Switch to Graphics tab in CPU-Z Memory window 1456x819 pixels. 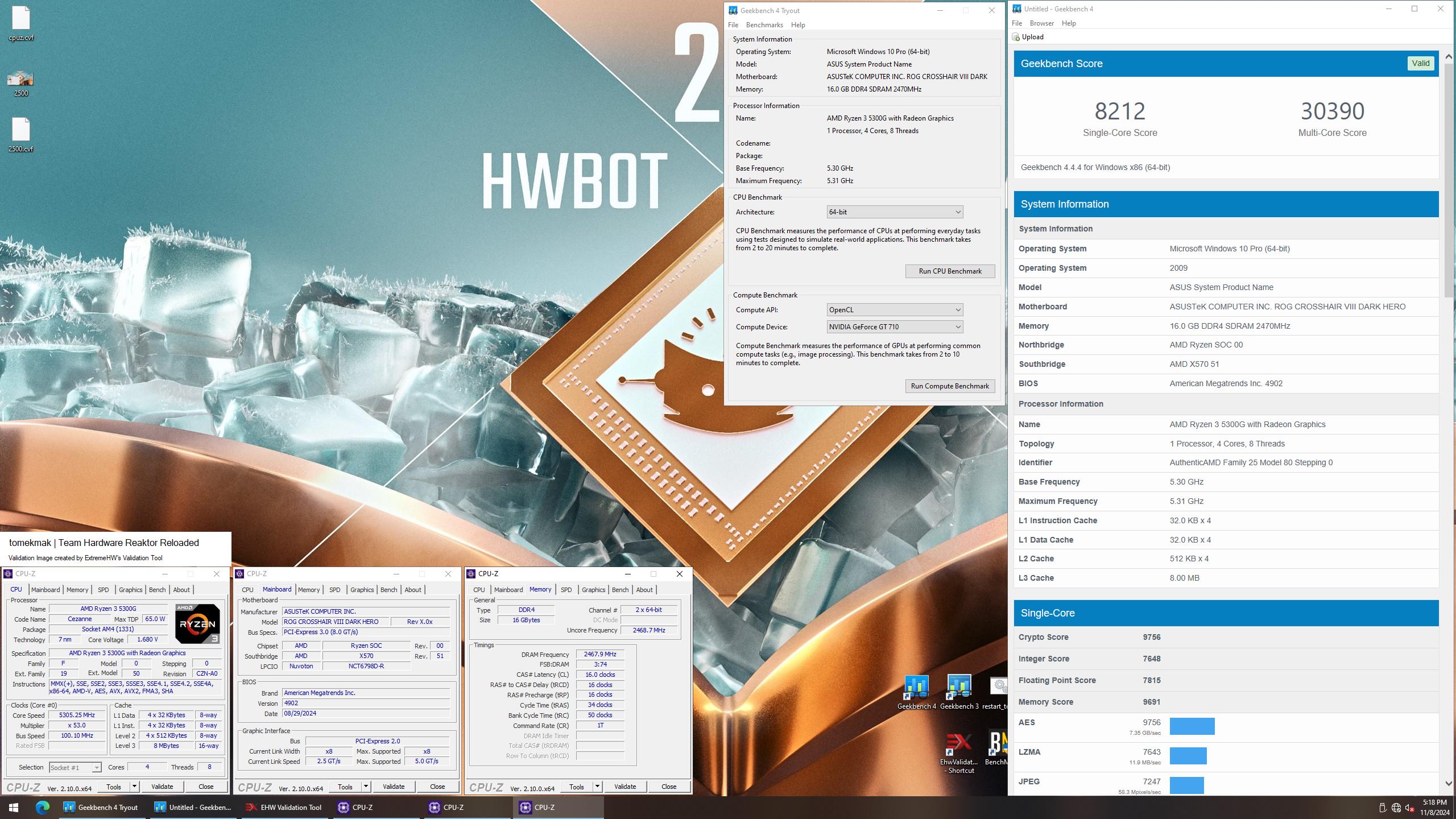pyautogui.click(x=594, y=590)
